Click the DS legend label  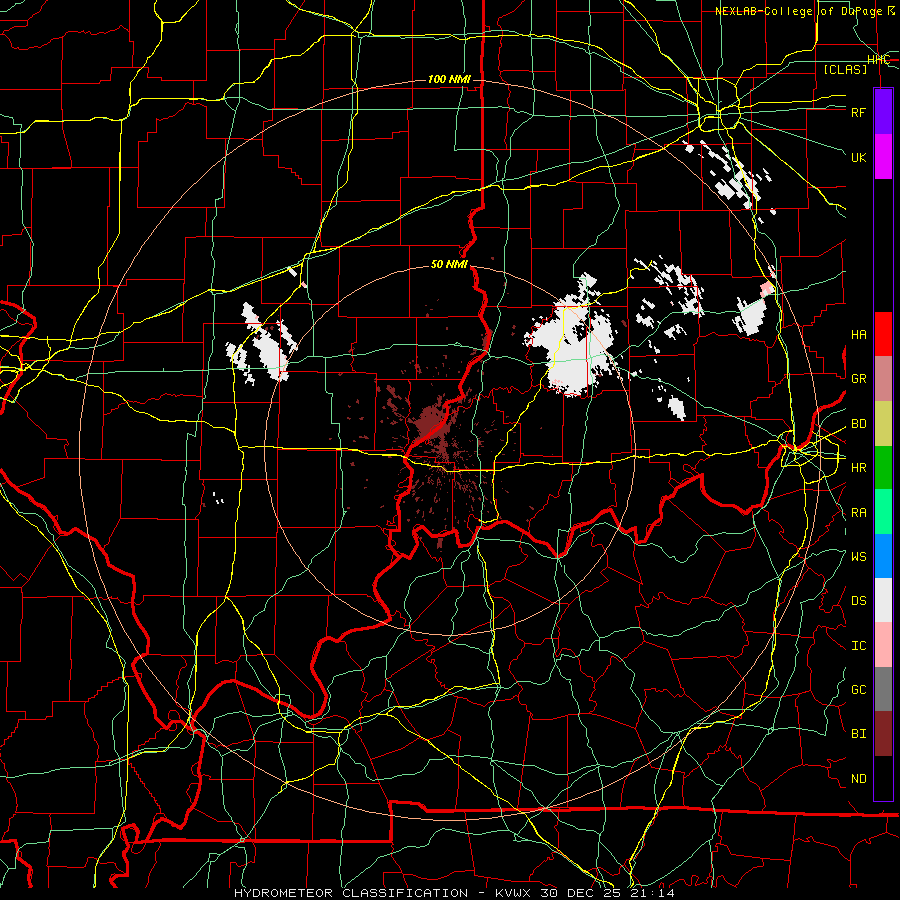[858, 601]
